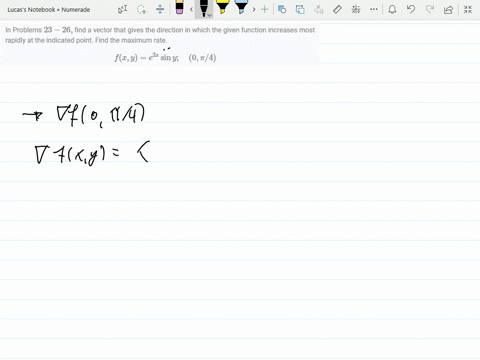The height and width of the screenshot is (360, 480).
Task: Show previous pens in the pen gallery
Action: click(x=191, y=9)
